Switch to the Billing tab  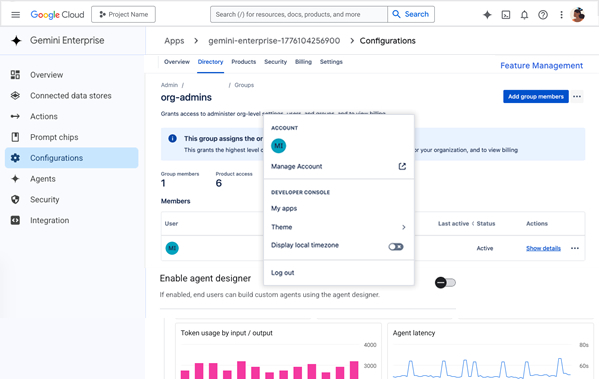click(x=303, y=62)
